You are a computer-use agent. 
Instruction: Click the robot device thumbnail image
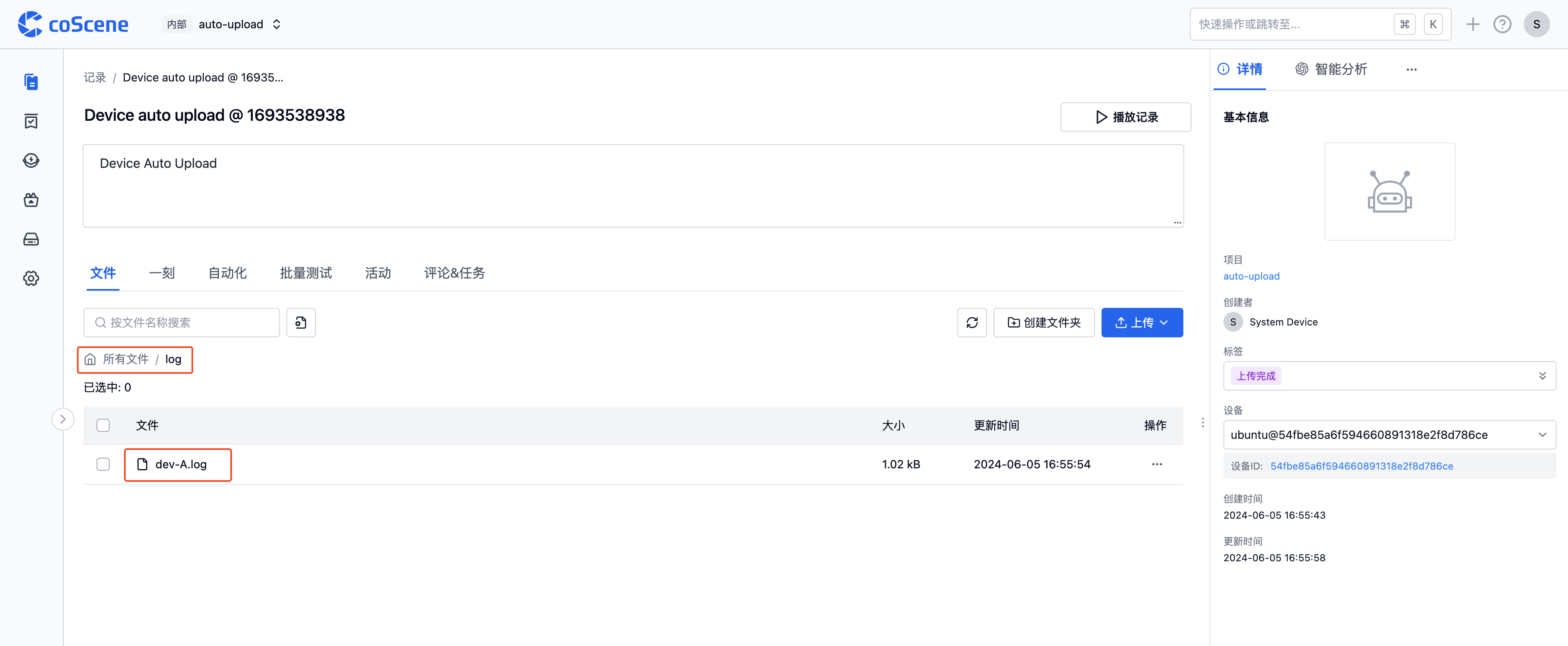coord(1390,191)
